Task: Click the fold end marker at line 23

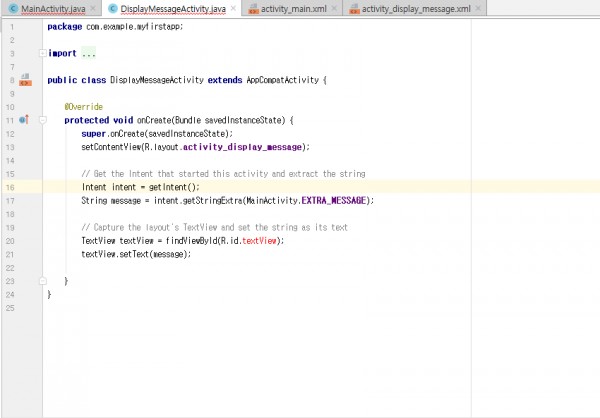Action: pos(43,281)
